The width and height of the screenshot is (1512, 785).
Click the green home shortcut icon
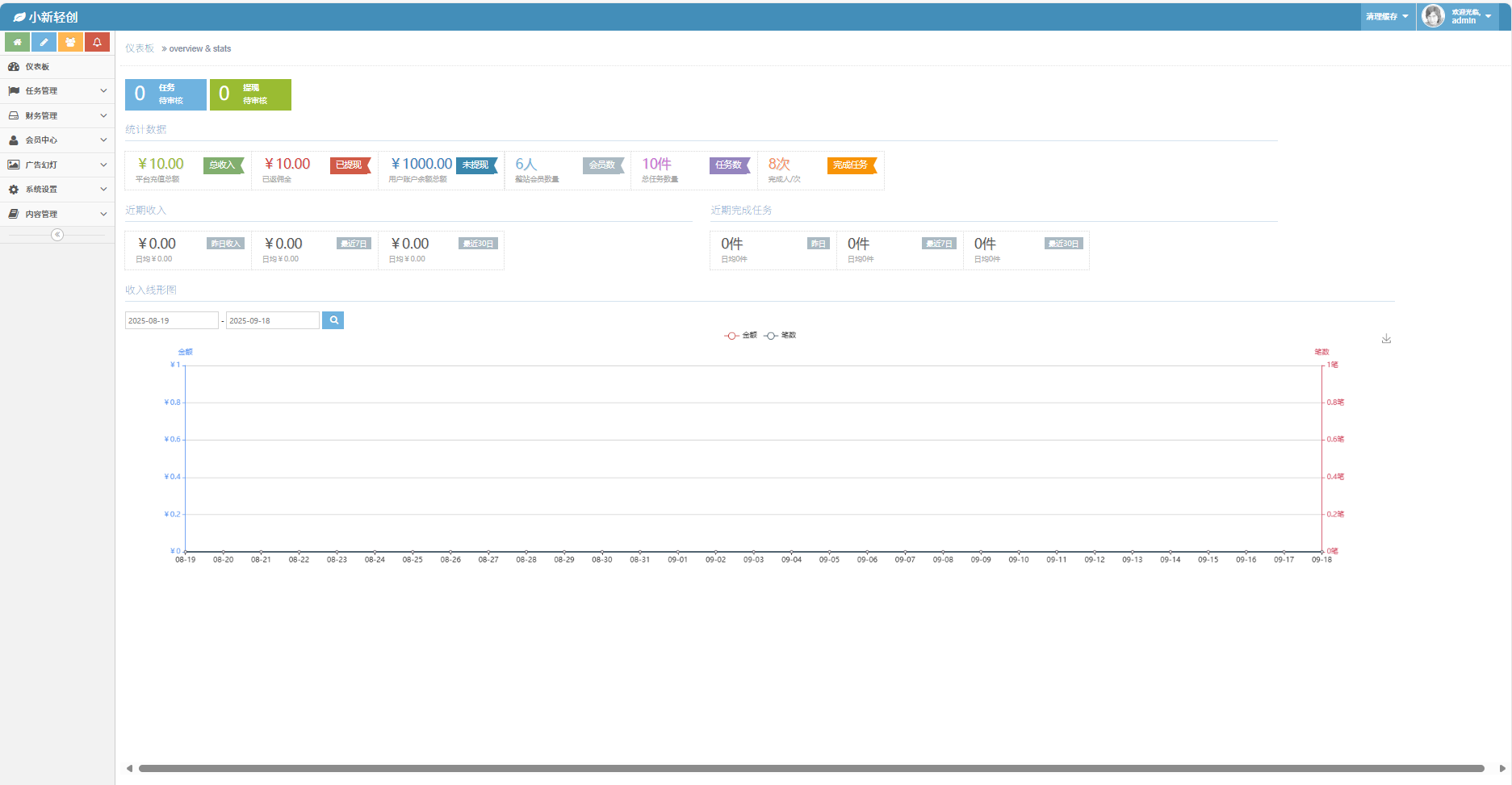17,42
